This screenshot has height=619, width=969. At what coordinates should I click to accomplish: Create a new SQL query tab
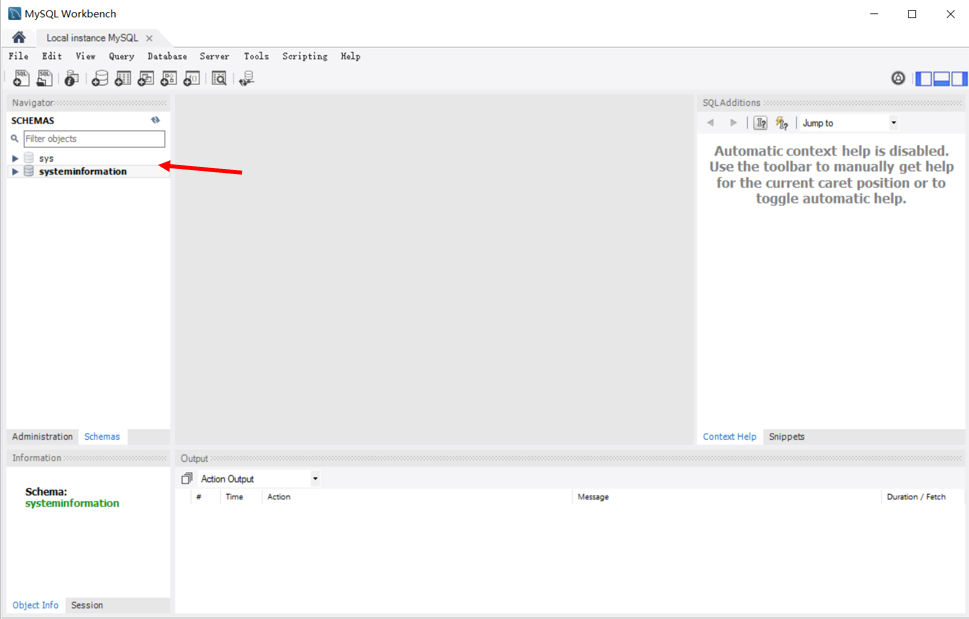pos(21,78)
